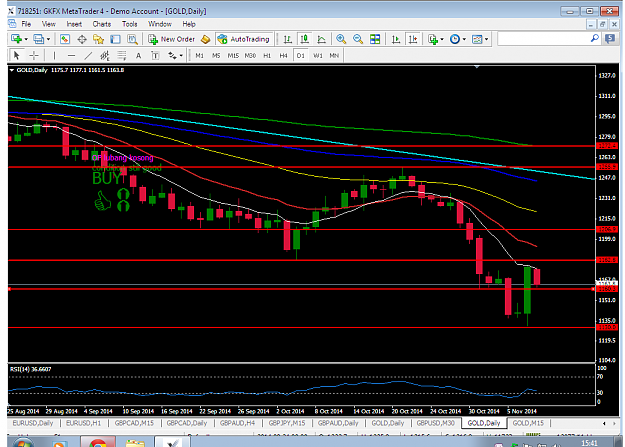
Task: Select the text label tool
Action: (x=155, y=55)
